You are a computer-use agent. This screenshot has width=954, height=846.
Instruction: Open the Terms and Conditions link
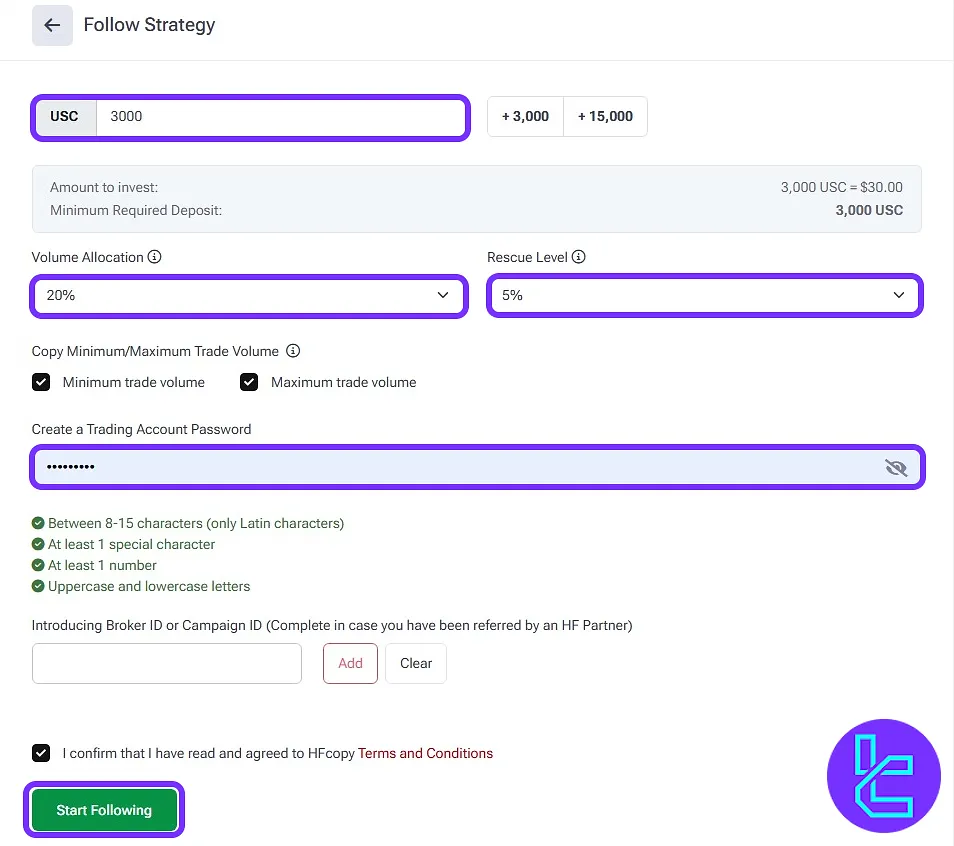pyautogui.click(x=425, y=753)
